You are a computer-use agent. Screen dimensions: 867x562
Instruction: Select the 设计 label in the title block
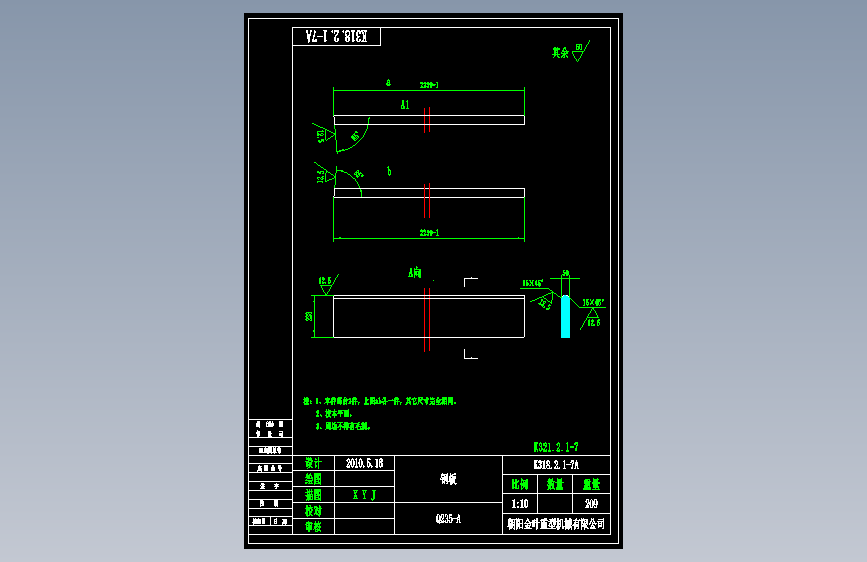click(x=314, y=464)
